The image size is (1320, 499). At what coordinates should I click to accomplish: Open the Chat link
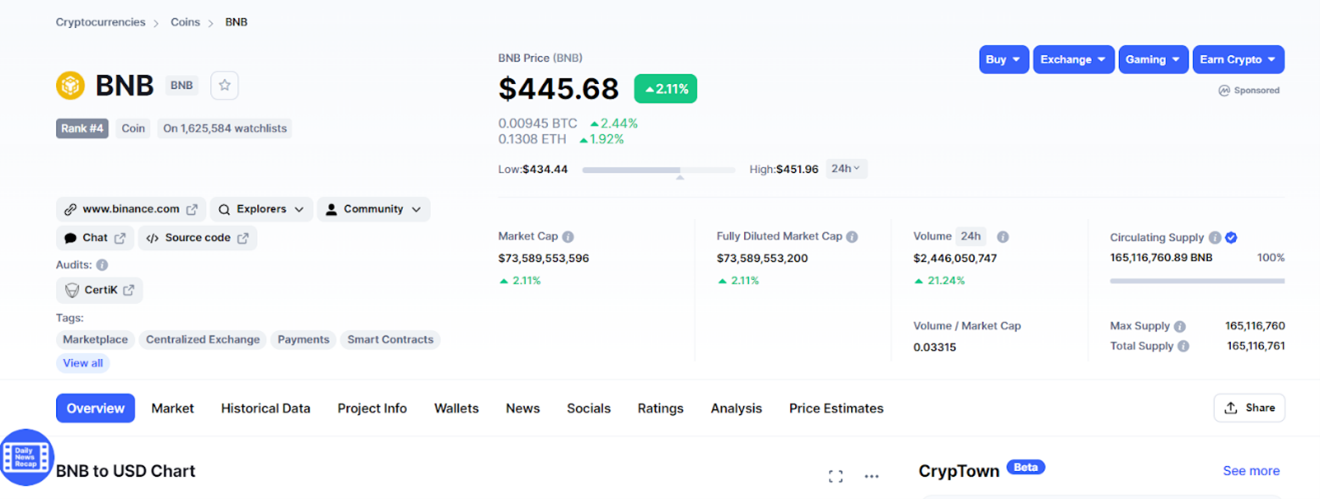point(95,238)
